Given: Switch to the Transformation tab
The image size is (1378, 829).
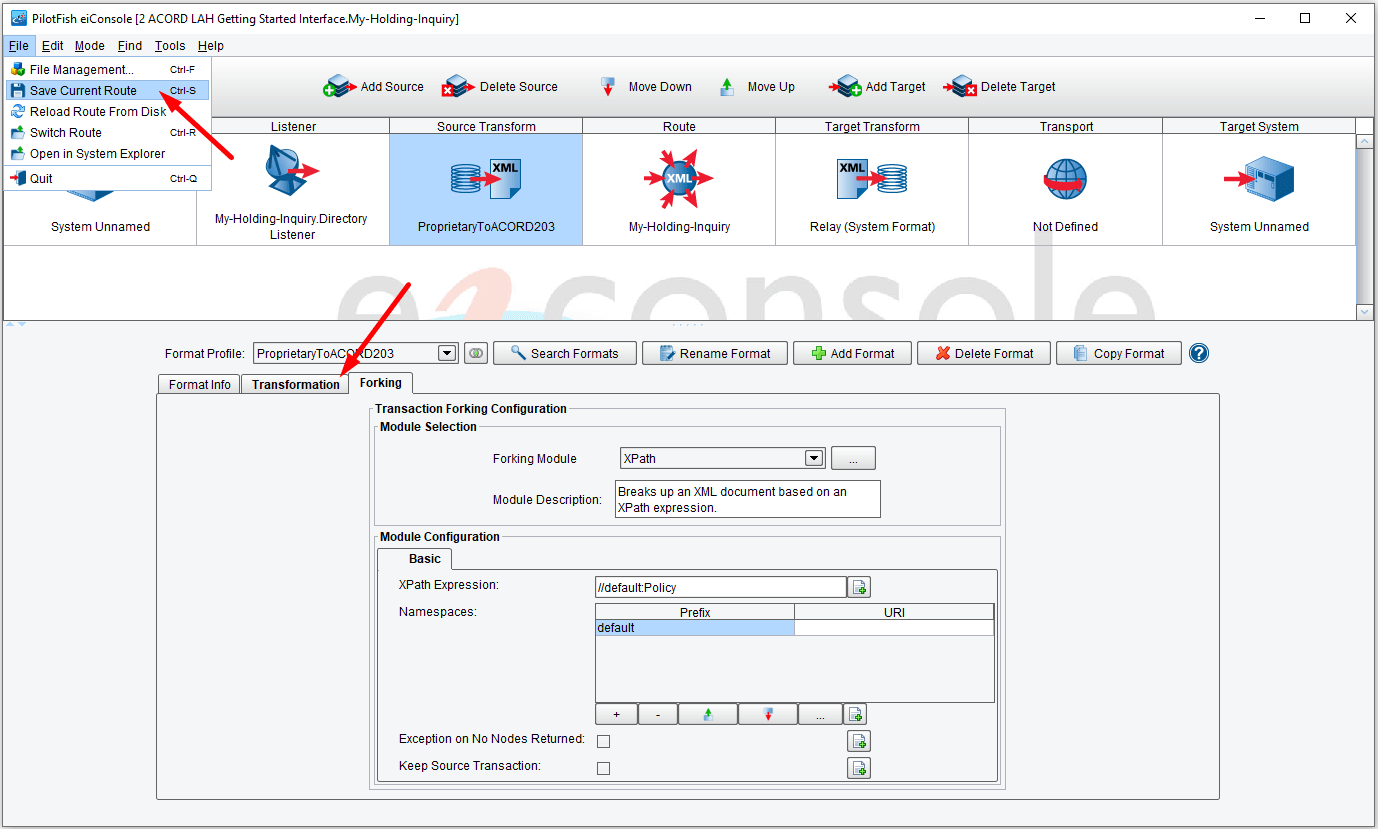Looking at the screenshot, I should click(x=296, y=384).
